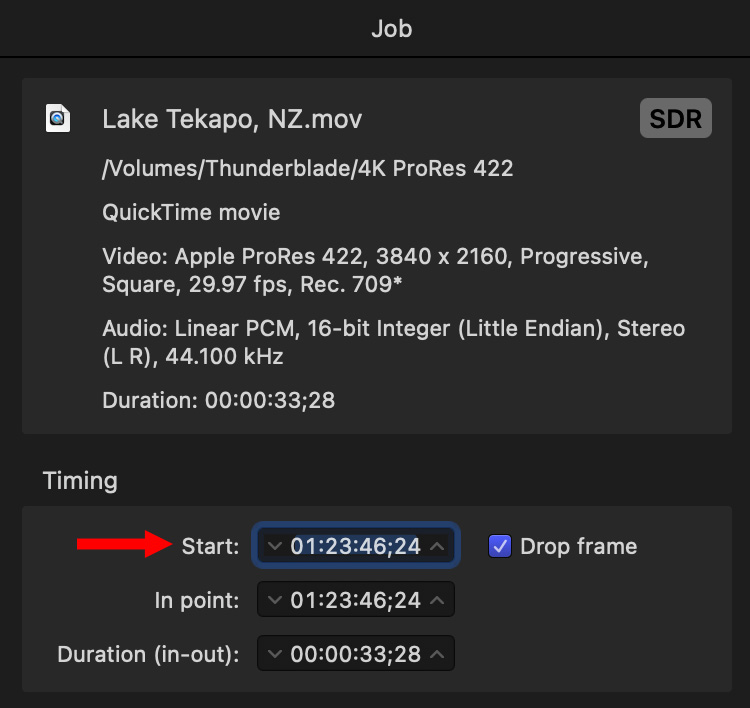Increase the Duration (in-out) value
The width and height of the screenshot is (750, 708).
click(x=437, y=655)
